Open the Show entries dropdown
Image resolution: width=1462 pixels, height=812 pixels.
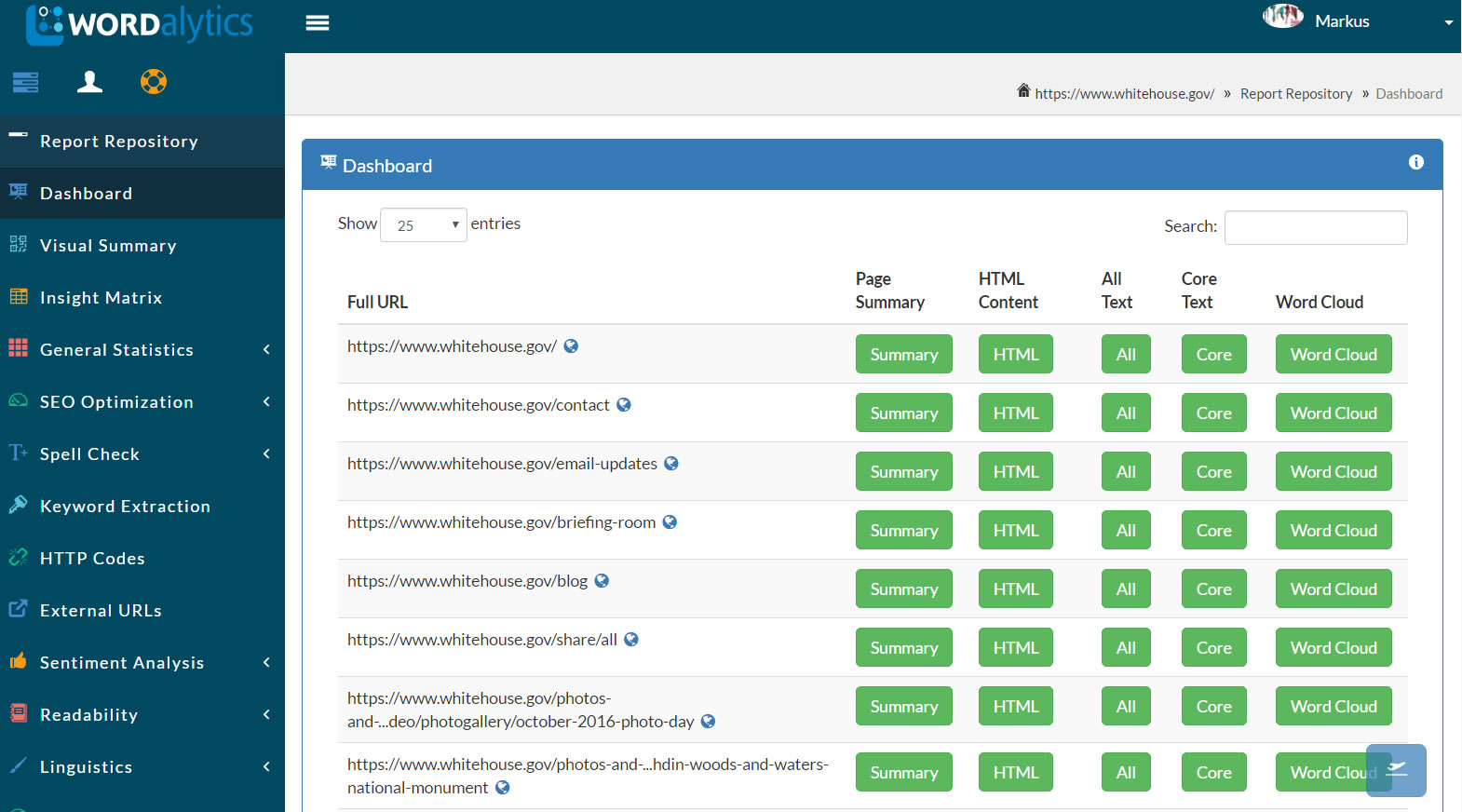[x=424, y=225]
